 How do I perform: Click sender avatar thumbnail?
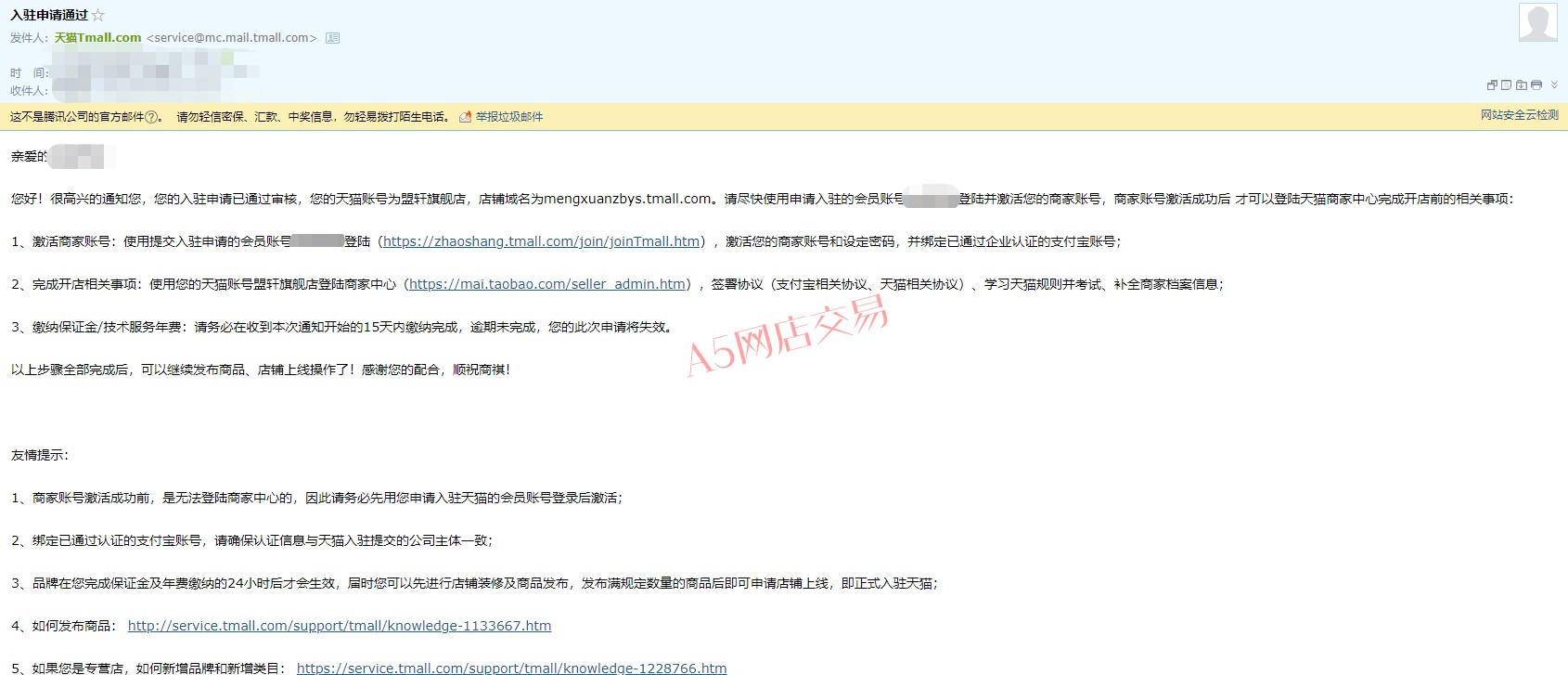pos(1537,22)
